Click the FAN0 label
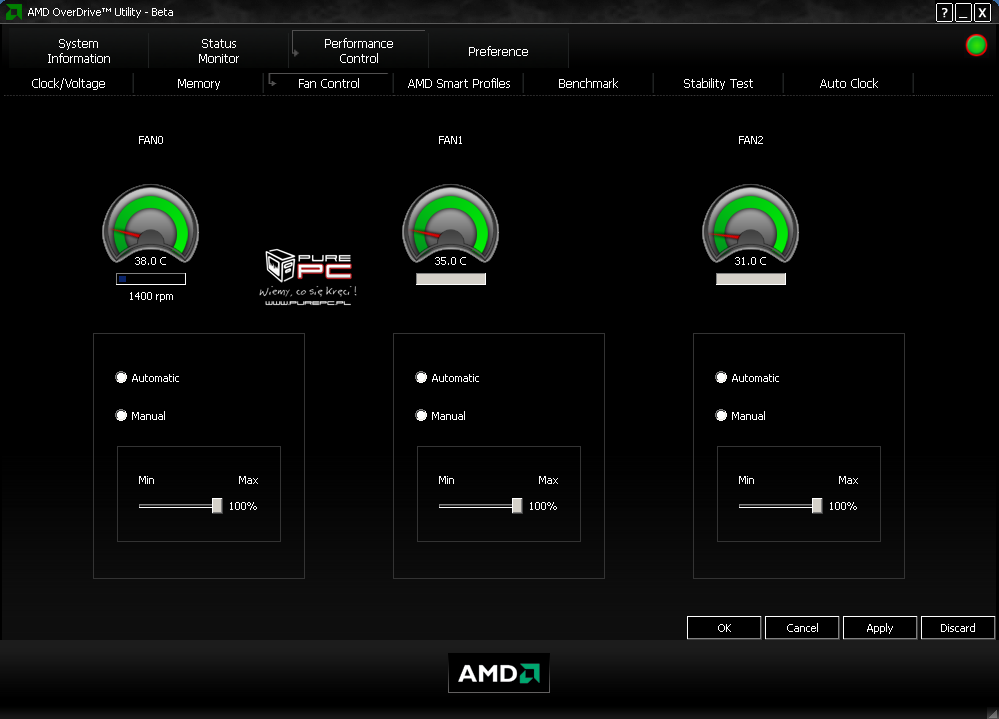Image resolution: width=999 pixels, height=719 pixels. click(x=151, y=140)
